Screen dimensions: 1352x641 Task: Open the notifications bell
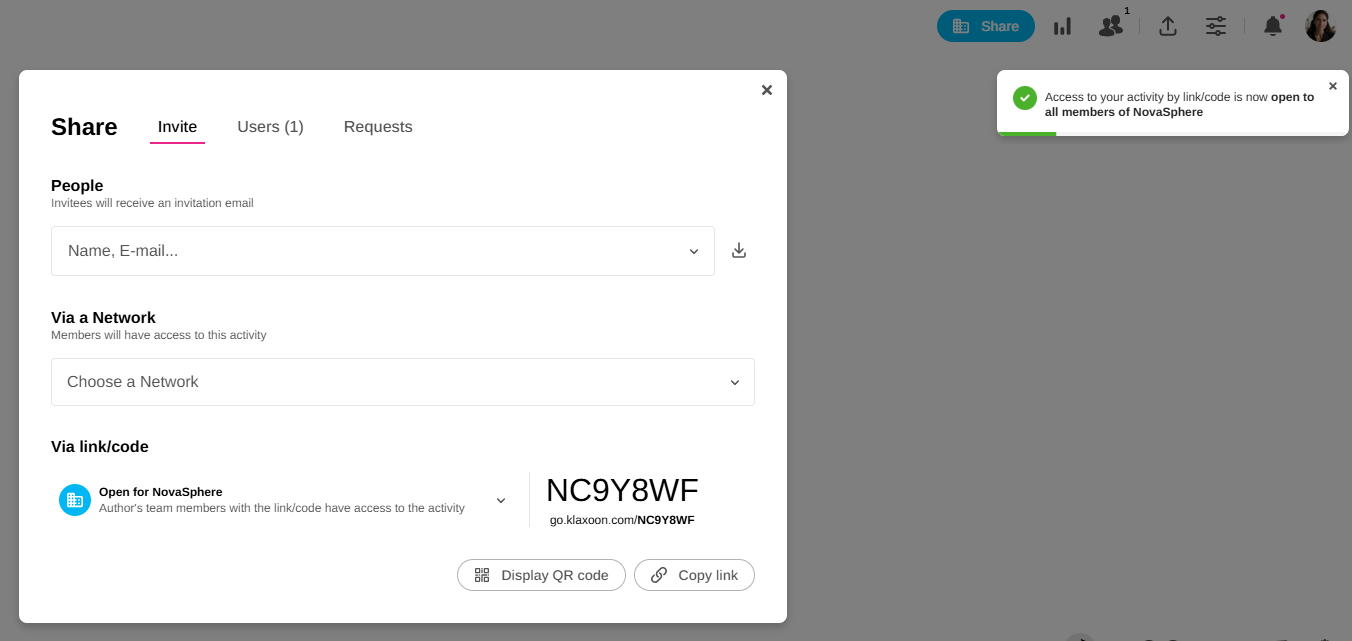[1272, 27]
